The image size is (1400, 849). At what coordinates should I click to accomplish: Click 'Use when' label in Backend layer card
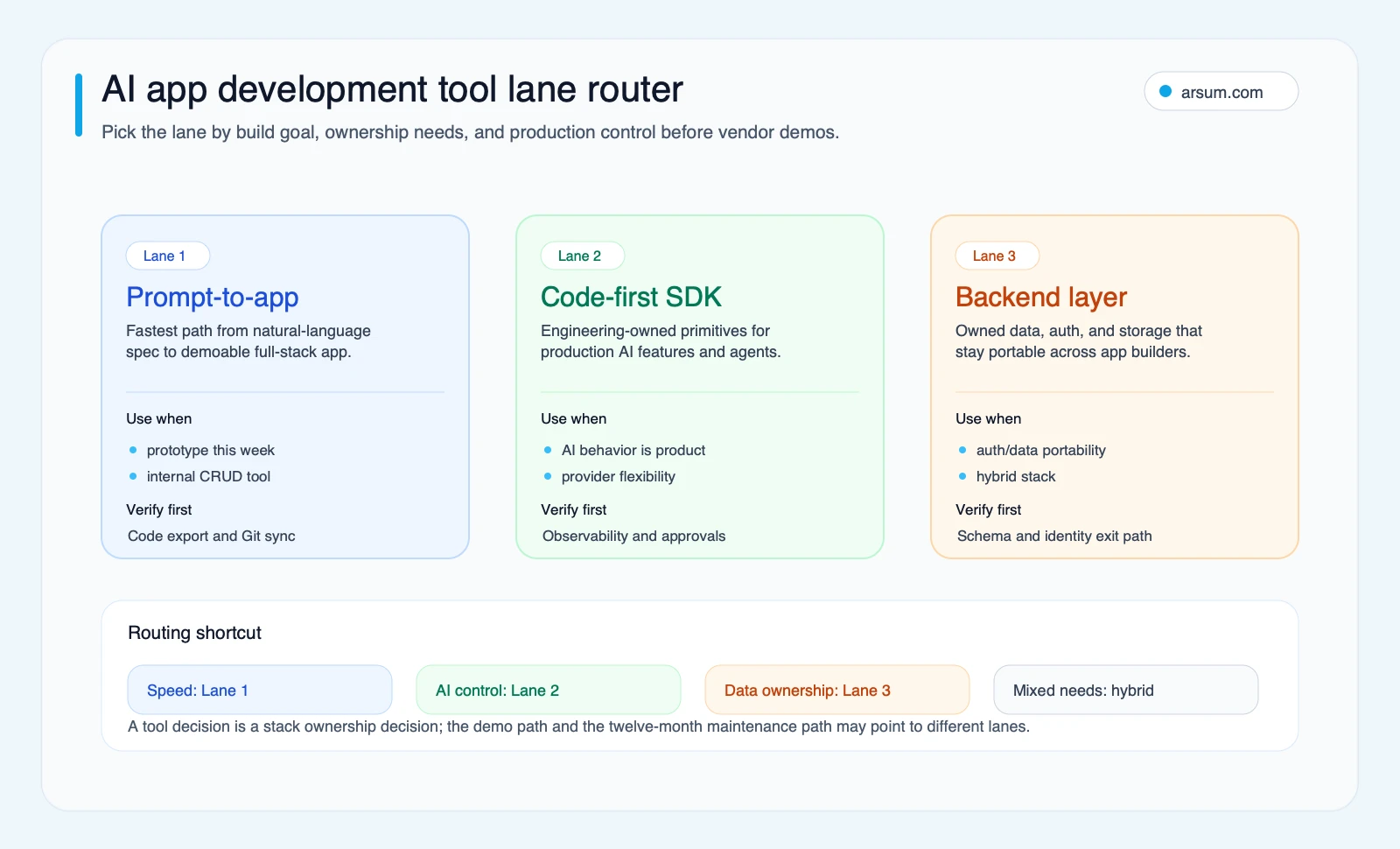pyautogui.click(x=989, y=418)
